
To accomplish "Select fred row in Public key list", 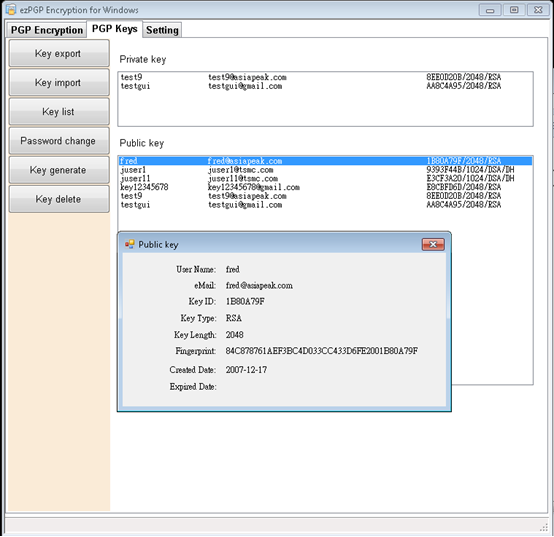I will pos(325,161).
